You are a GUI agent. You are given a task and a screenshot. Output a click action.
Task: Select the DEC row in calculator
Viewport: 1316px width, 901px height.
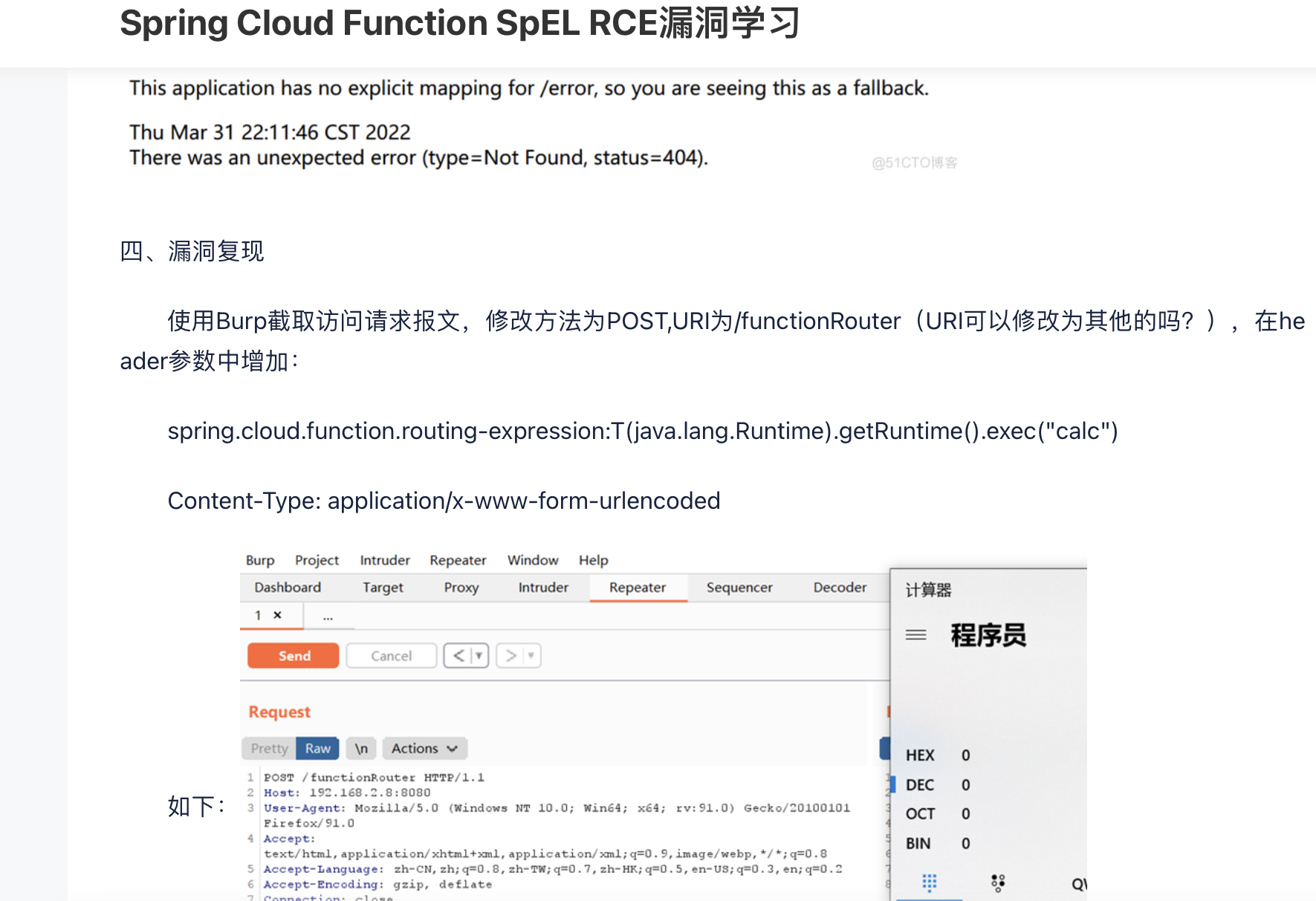pos(938,785)
